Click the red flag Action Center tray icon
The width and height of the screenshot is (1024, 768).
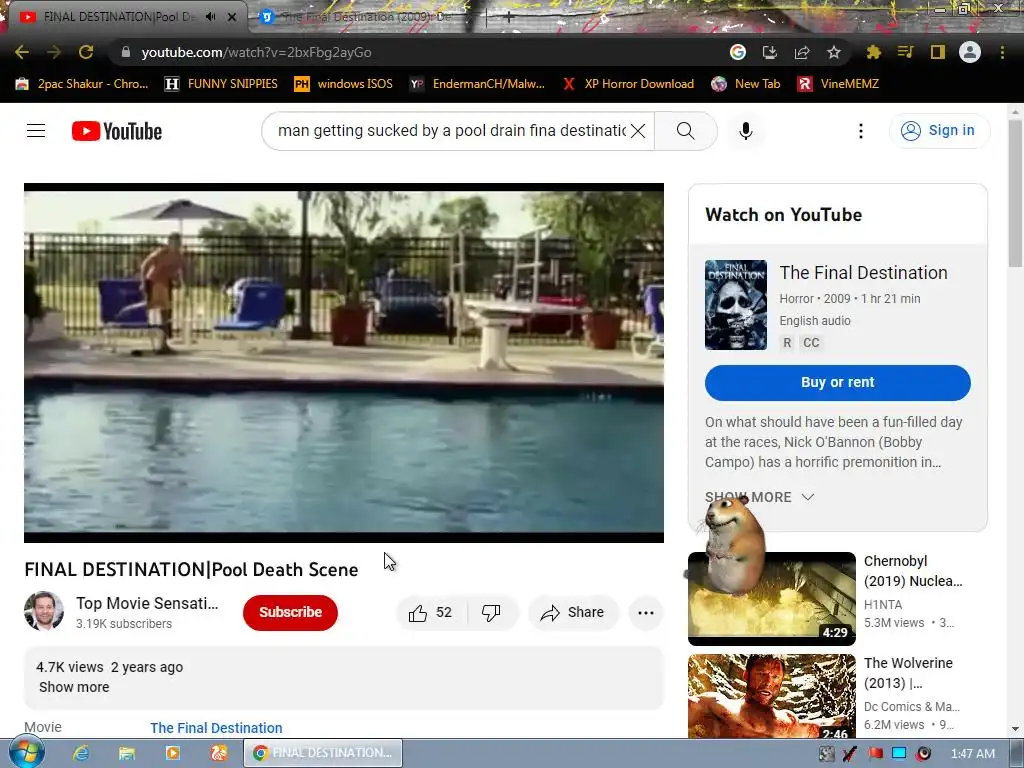click(875, 754)
